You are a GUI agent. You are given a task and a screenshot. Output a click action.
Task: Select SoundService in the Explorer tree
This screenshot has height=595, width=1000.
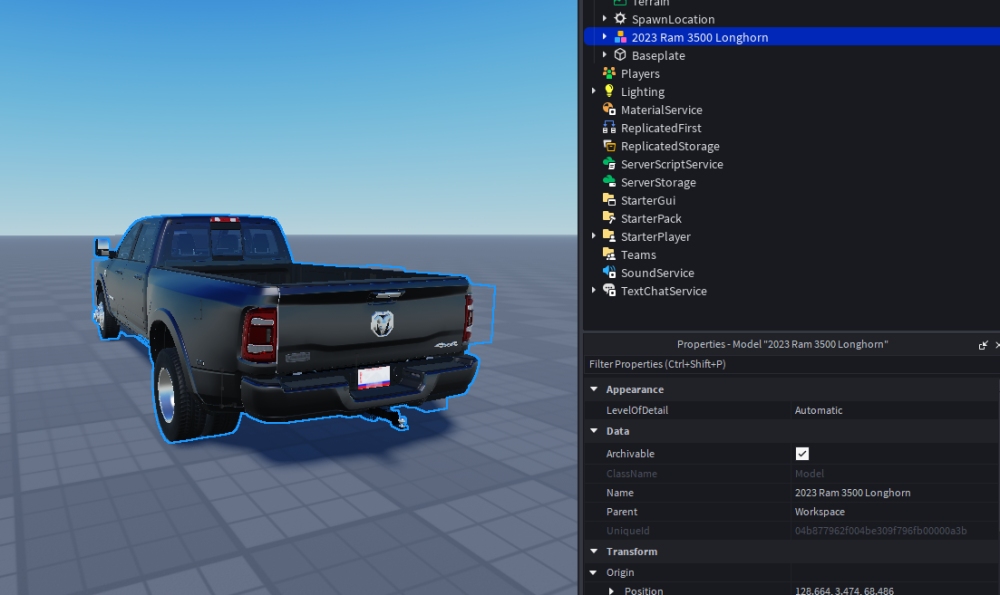(658, 273)
